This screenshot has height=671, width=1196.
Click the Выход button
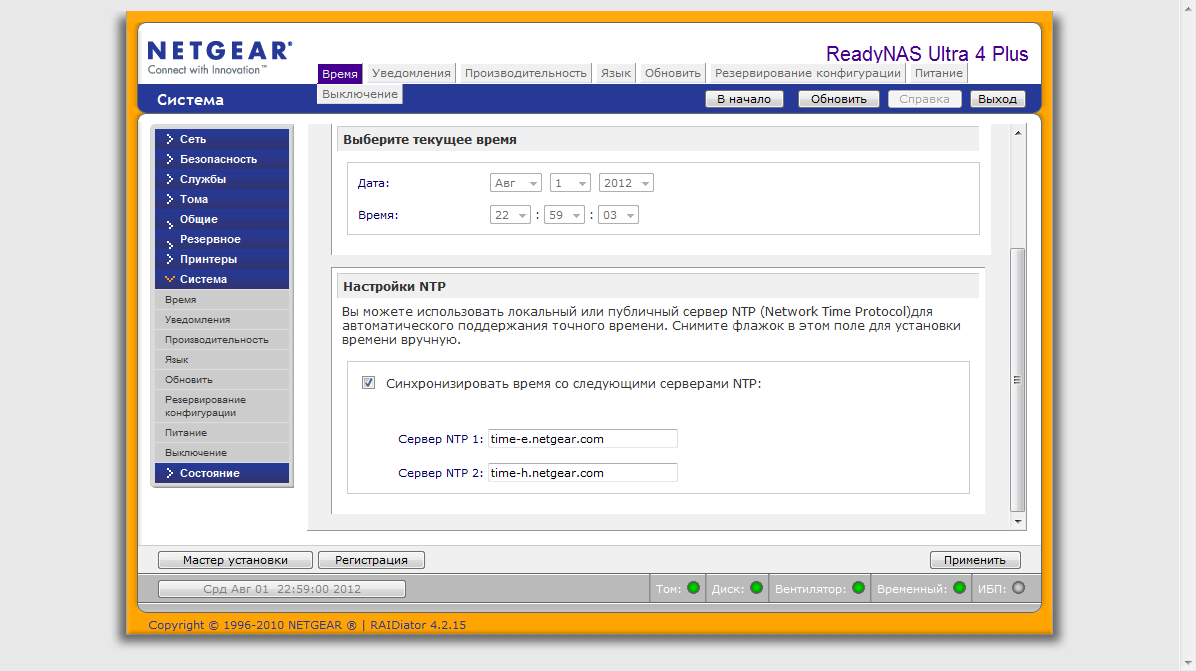(x=998, y=99)
